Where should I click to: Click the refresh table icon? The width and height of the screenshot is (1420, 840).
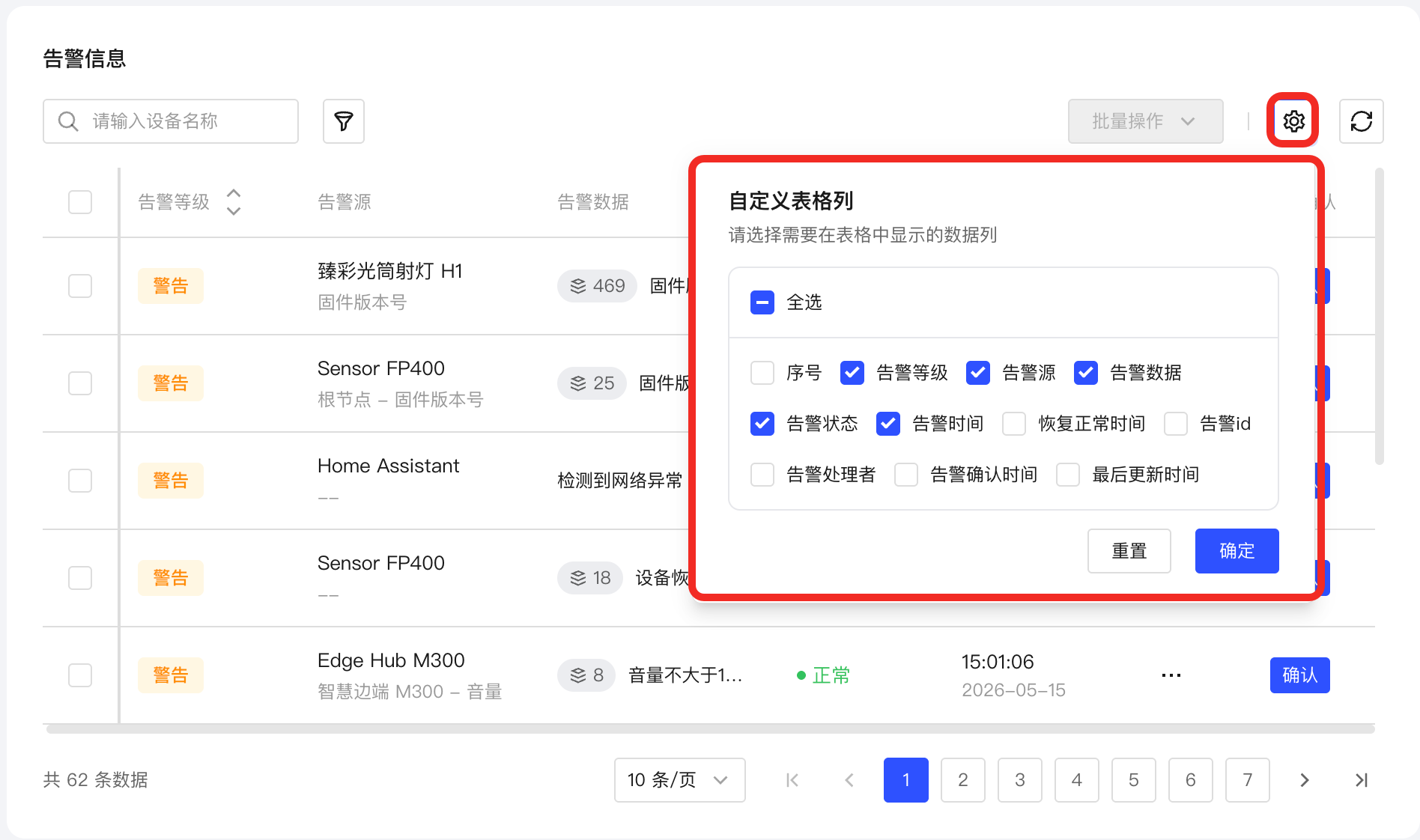pyautogui.click(x=1361, y=121)
